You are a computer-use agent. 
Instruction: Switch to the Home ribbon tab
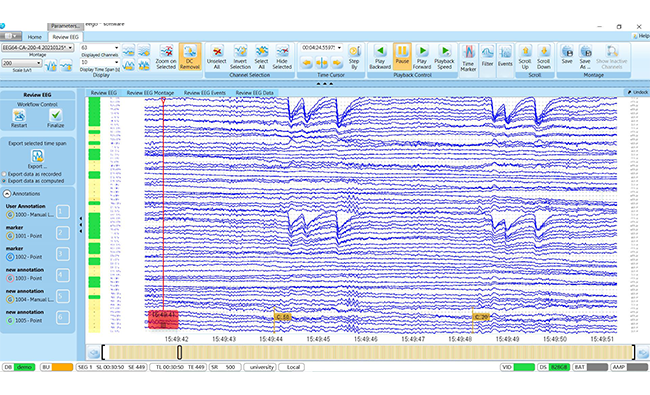coord(34,37)
